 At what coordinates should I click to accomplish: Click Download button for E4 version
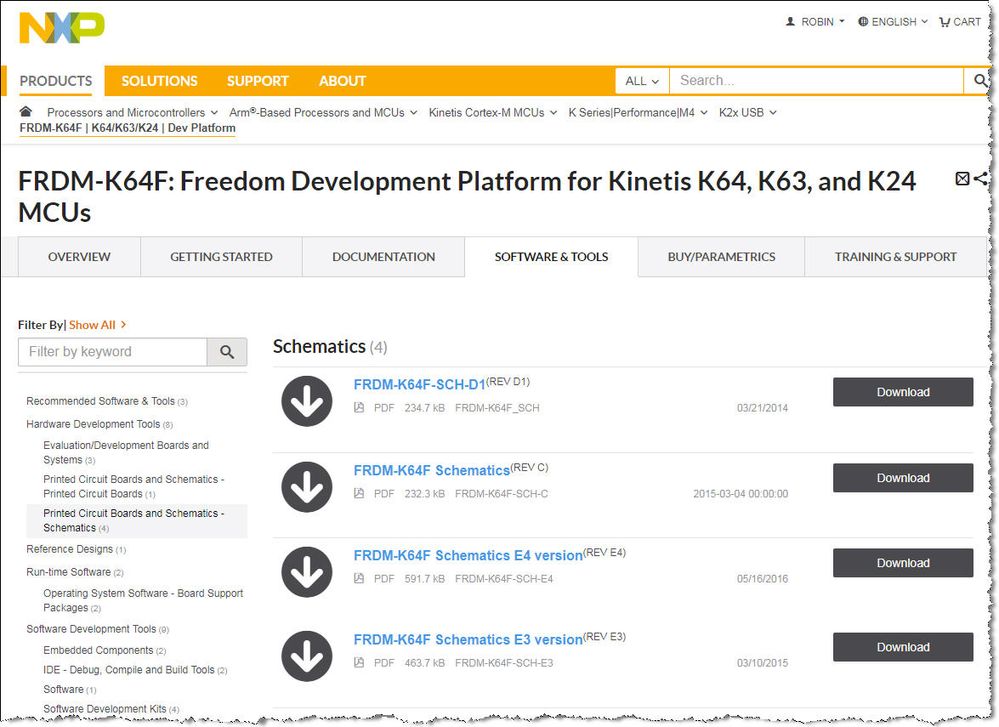tap(903, 563)
